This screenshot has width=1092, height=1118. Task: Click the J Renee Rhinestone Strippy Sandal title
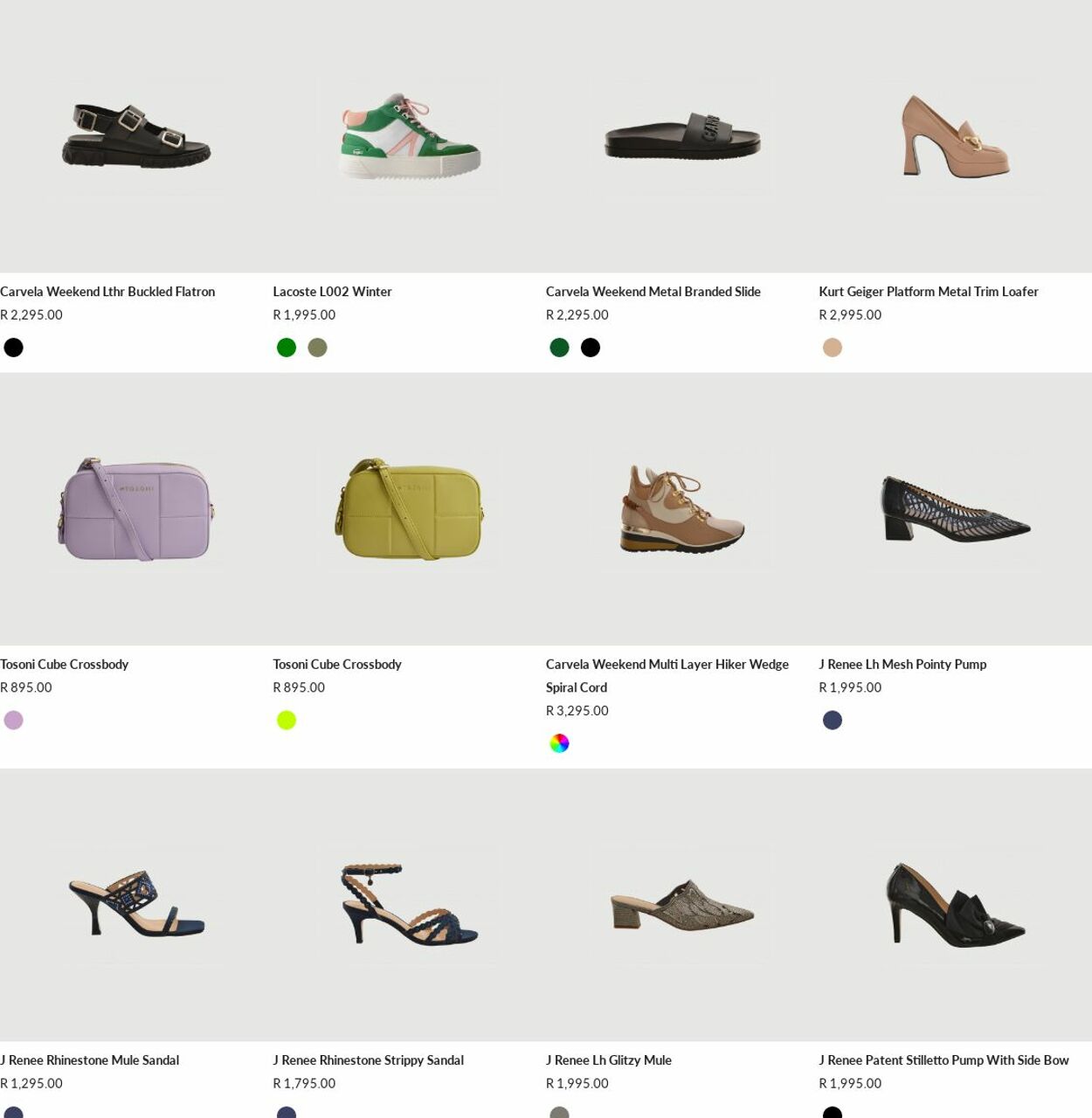point(369,1060)
